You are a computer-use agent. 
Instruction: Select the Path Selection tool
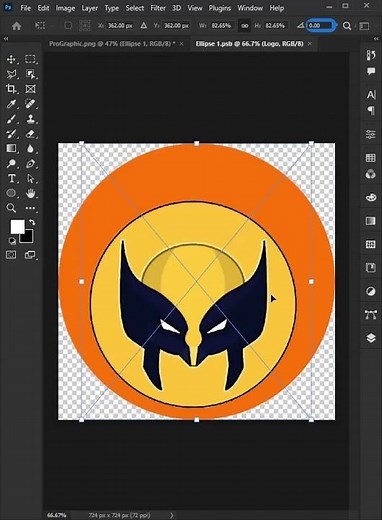click(30, 178)
